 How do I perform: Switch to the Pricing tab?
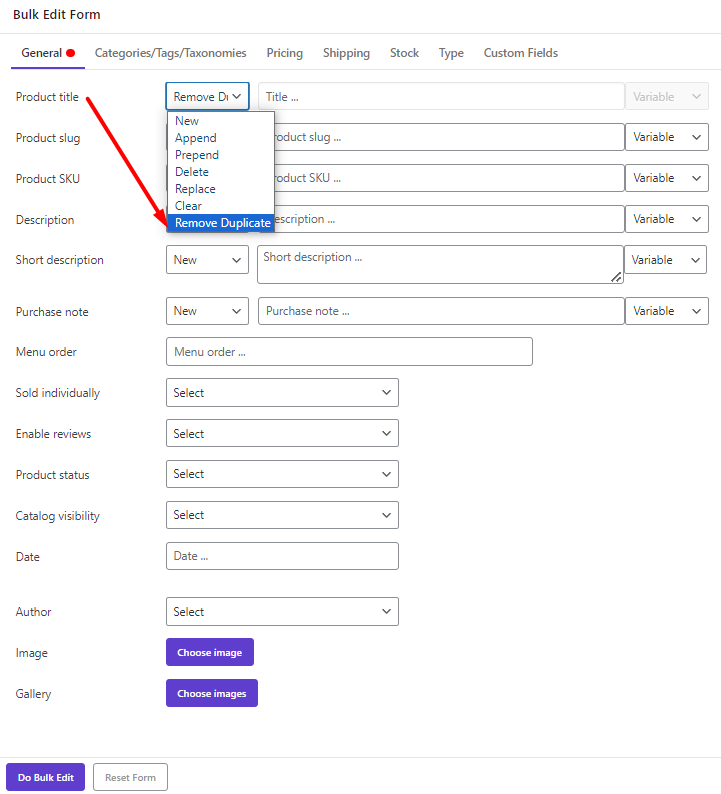point(285,53)
